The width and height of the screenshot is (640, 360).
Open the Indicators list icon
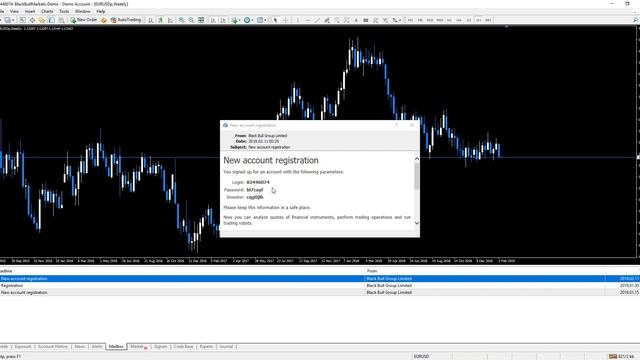point(235,20)
